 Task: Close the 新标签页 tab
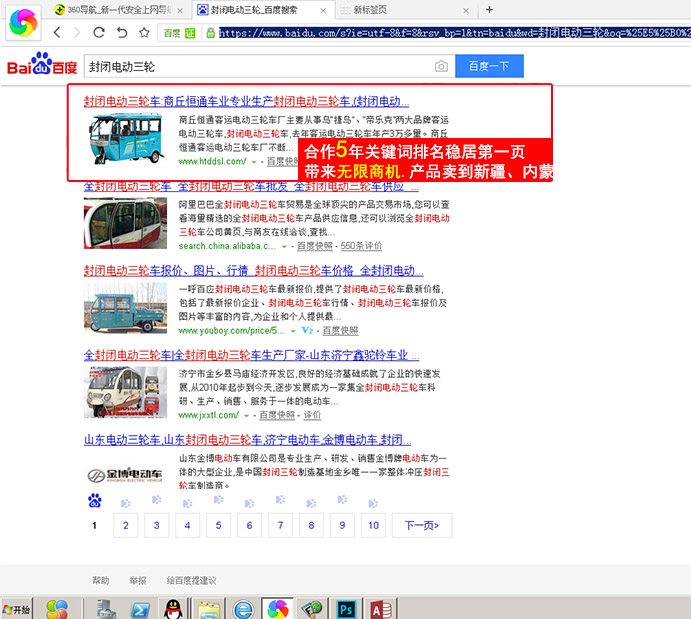466,11
